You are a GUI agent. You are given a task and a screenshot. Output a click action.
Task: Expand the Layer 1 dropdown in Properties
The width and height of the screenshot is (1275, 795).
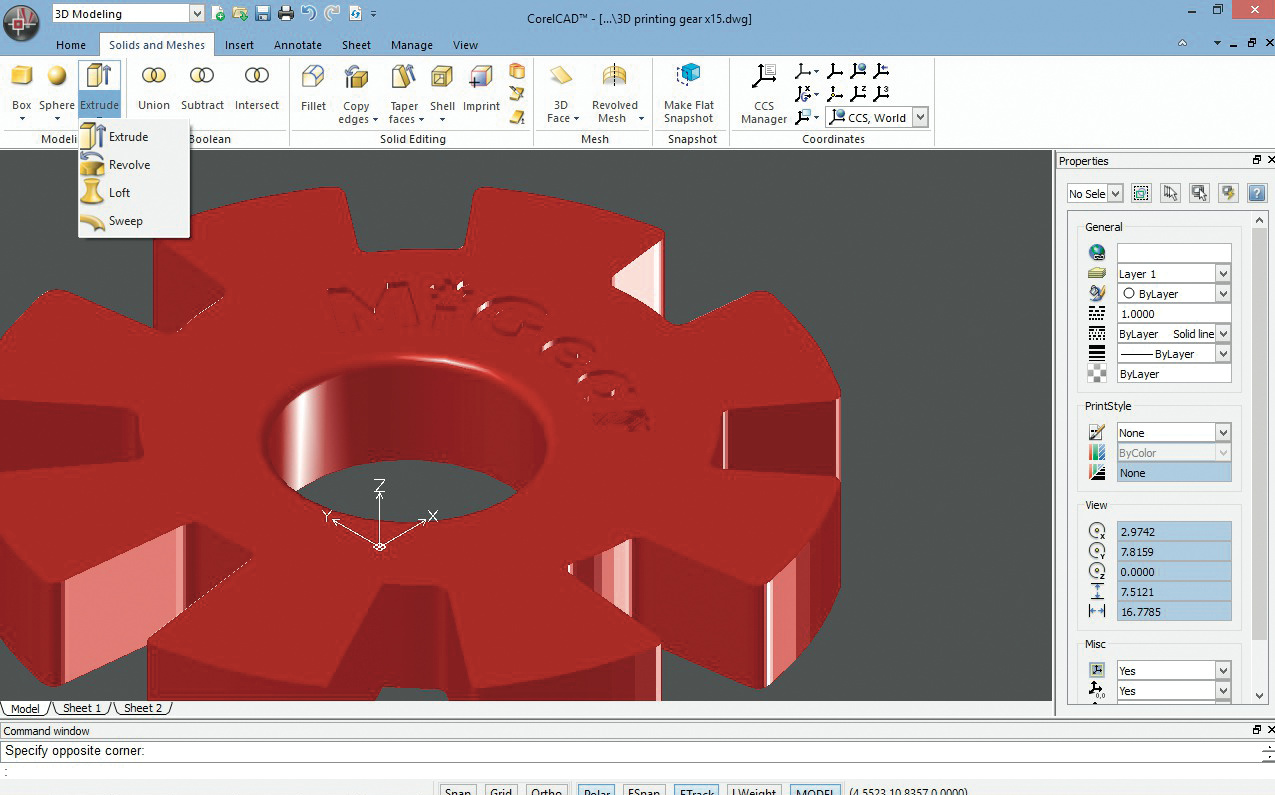coord(1223,274)
